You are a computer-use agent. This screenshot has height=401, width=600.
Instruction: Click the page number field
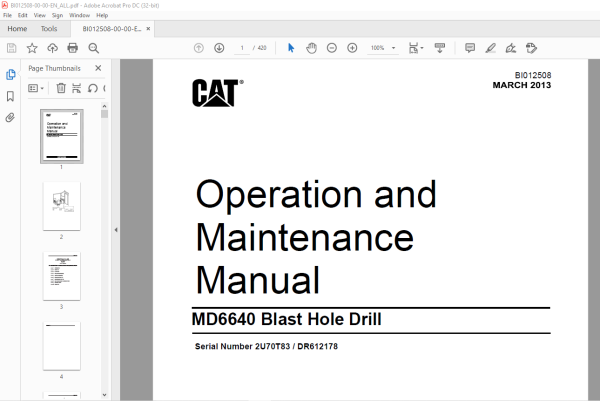click(242, 48)
